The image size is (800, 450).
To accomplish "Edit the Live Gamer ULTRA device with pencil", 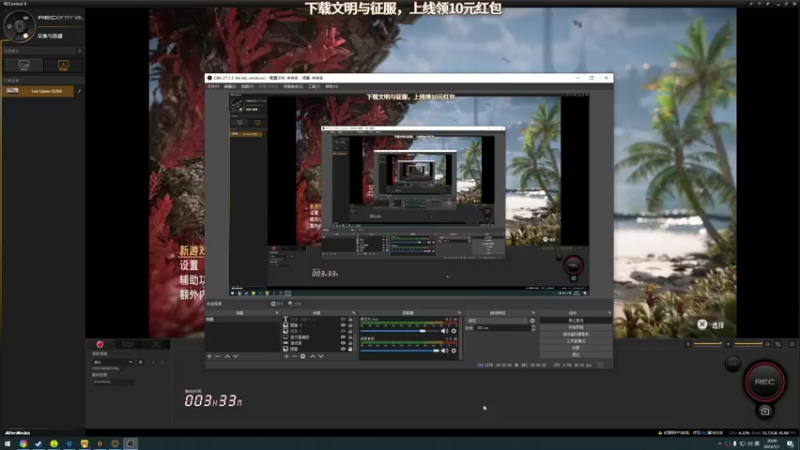I will 79,91.
